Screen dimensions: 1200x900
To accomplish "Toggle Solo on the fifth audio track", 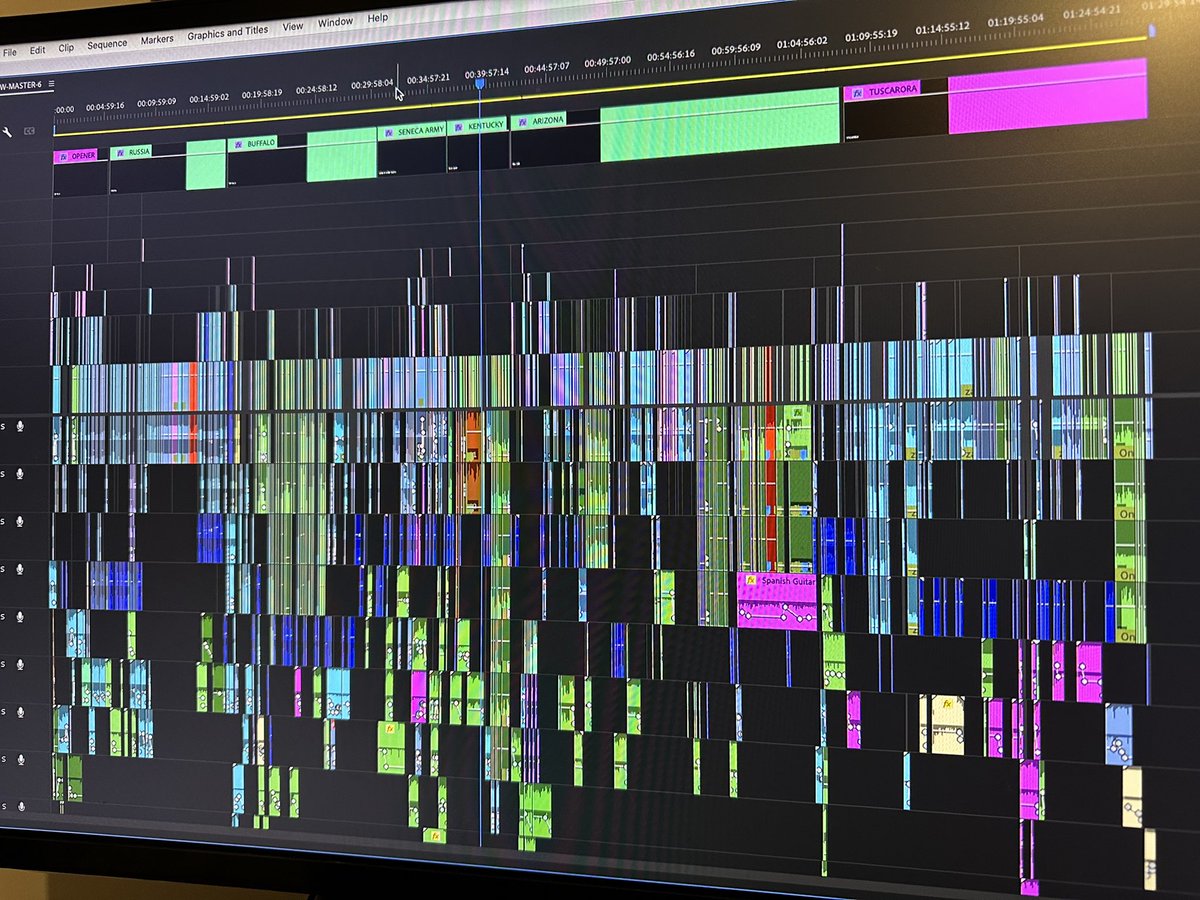I will [3, 617].
